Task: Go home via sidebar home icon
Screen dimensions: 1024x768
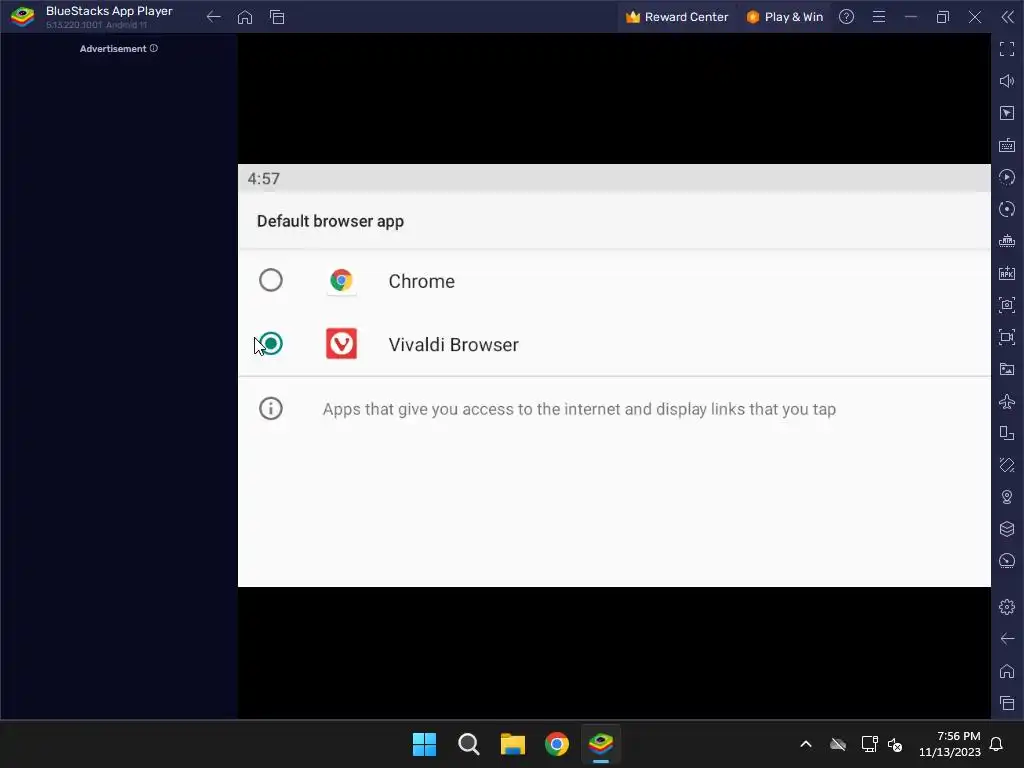Action: click(x=1007, y=671)
